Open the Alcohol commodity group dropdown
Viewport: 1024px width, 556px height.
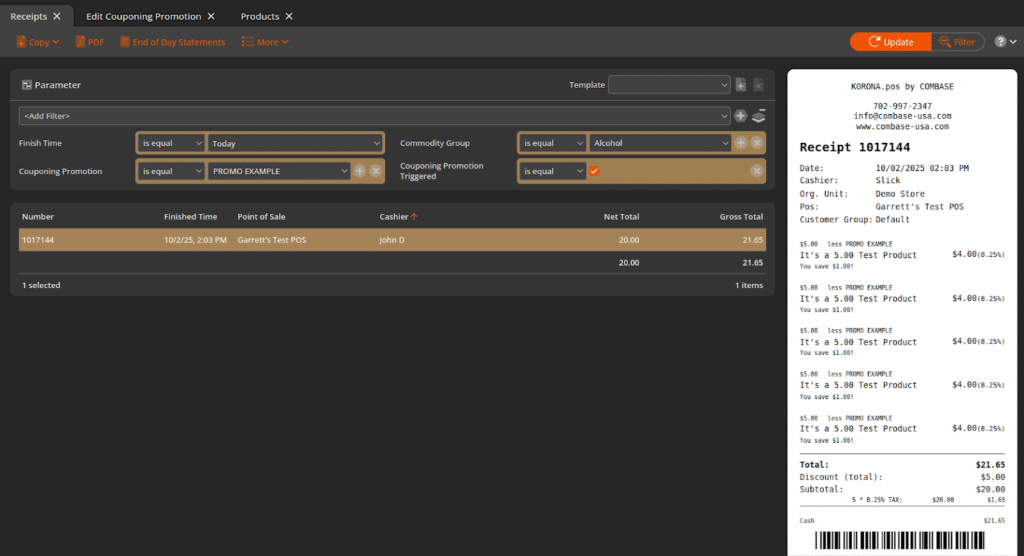point(660,143)
